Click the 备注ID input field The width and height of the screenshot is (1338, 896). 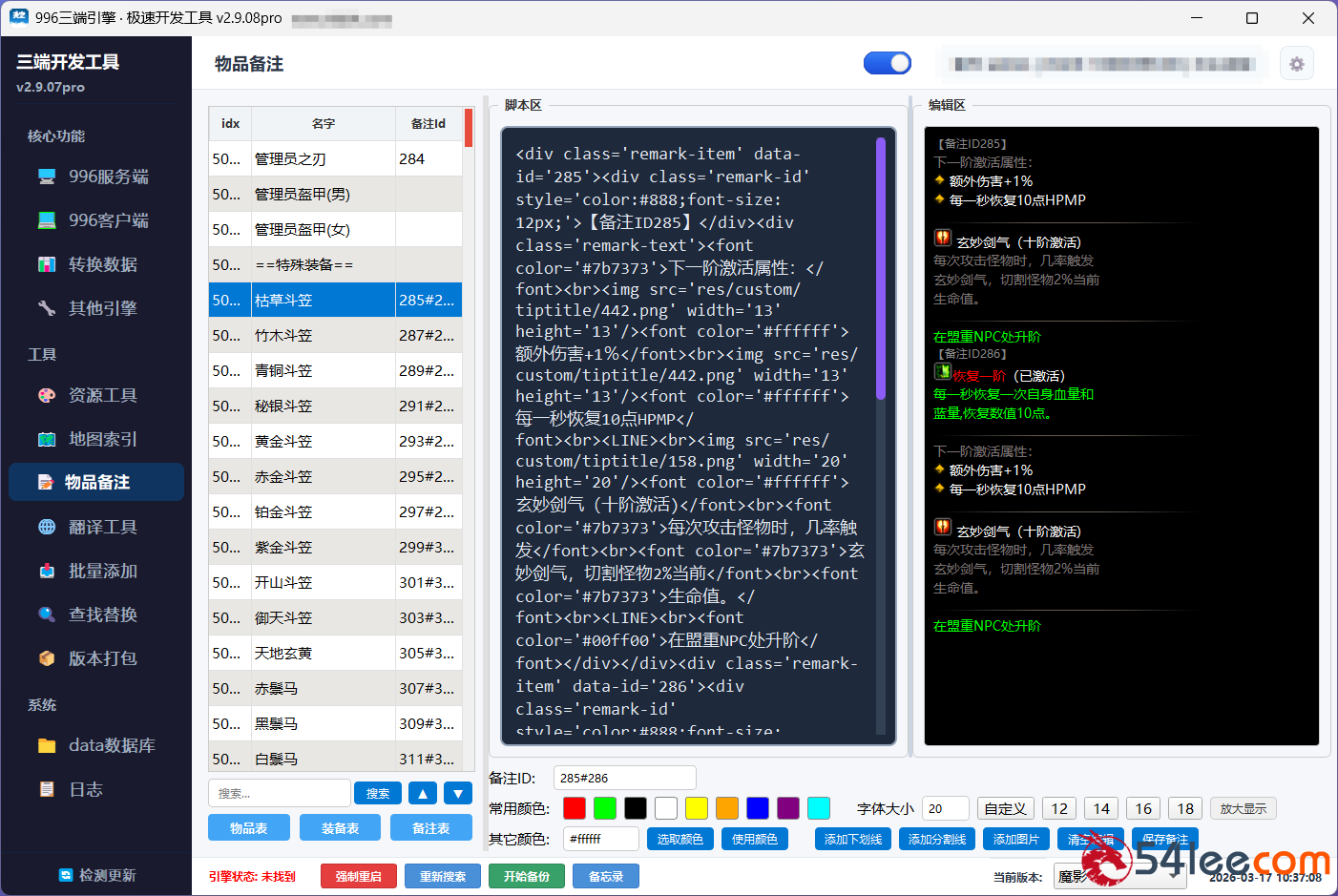[x=624, y=778]
